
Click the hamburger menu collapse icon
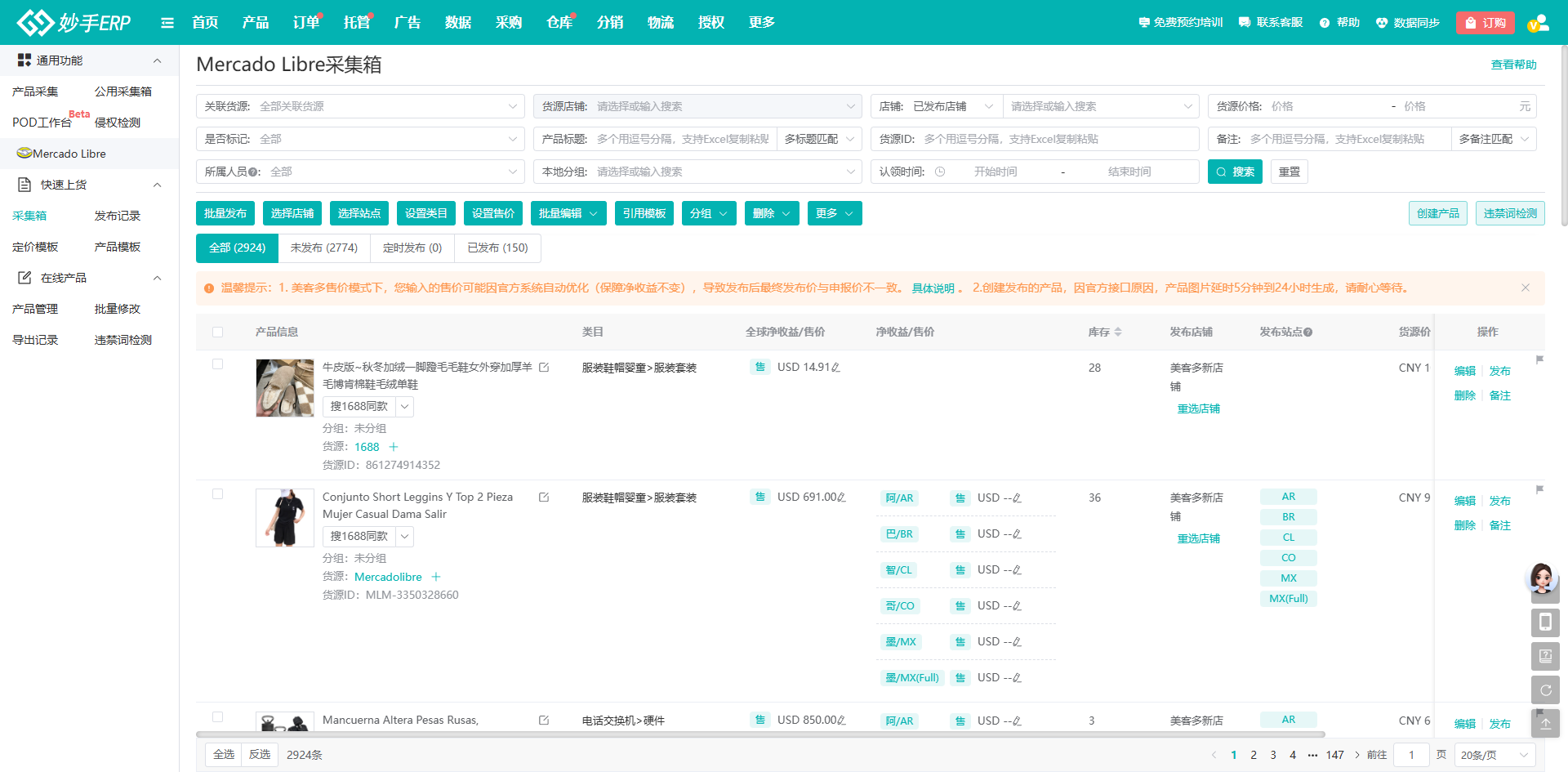(x=167, y=23)
